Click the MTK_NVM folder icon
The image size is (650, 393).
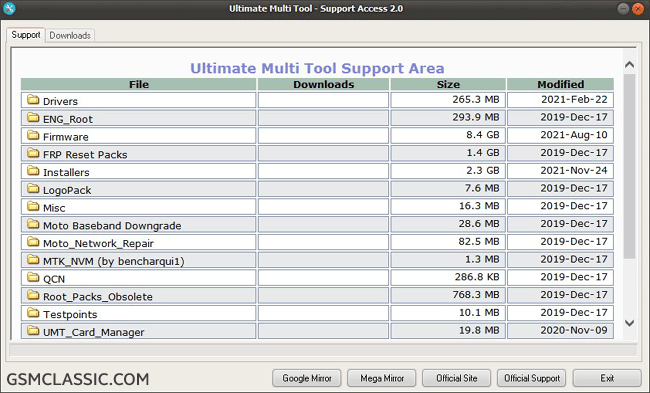pos(33,260)
